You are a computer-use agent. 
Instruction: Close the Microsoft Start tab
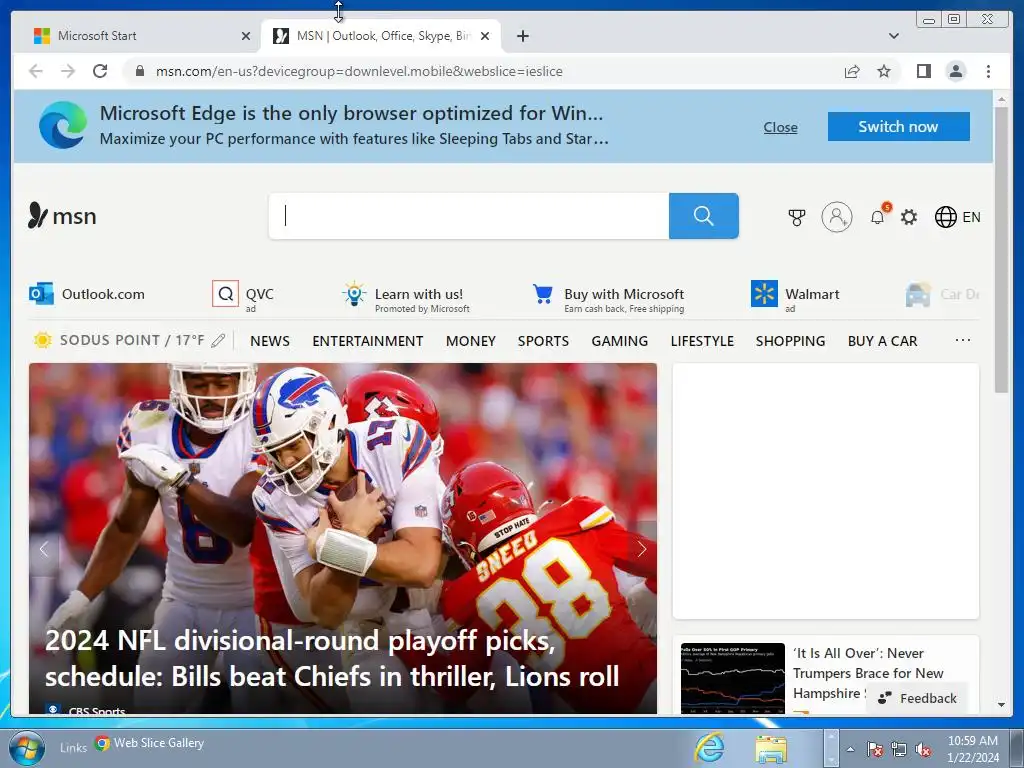coord(246,37)
